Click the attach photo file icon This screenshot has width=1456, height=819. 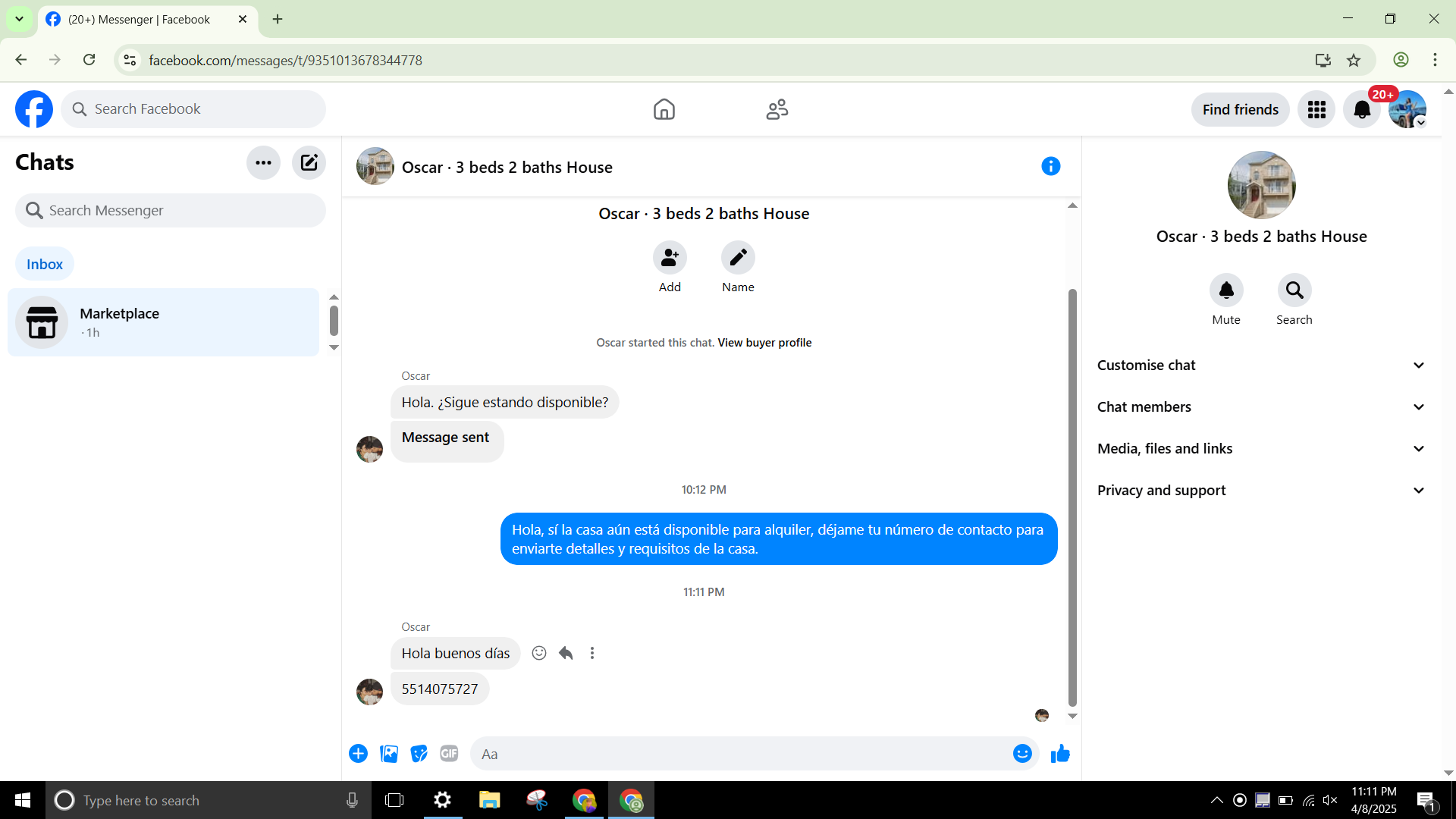pos(389,754)
